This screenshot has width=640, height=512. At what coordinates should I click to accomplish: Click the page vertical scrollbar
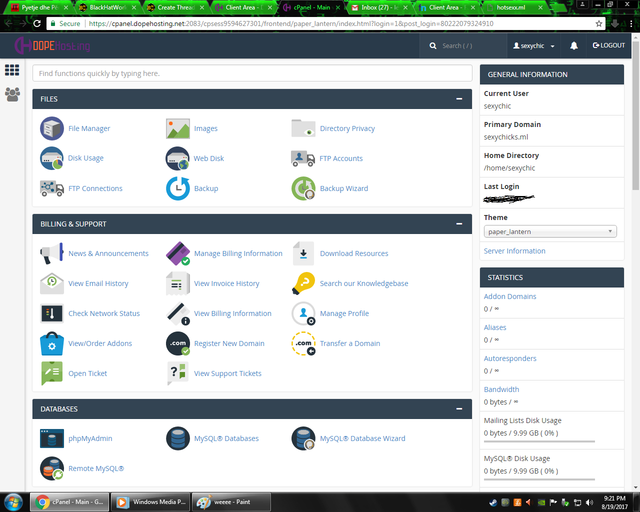pyautogui.click(x=636, y=114)
